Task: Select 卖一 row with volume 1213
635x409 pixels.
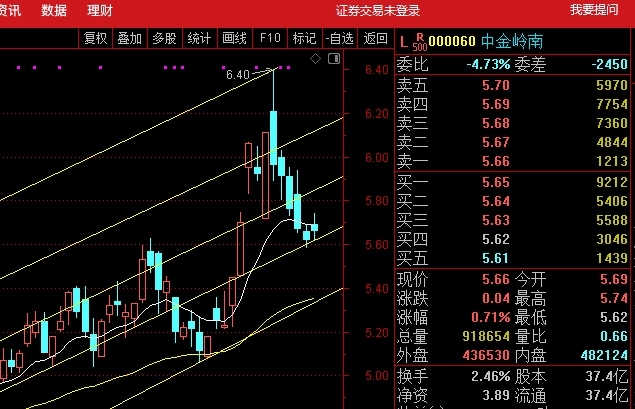Action: tap(512, 162)
